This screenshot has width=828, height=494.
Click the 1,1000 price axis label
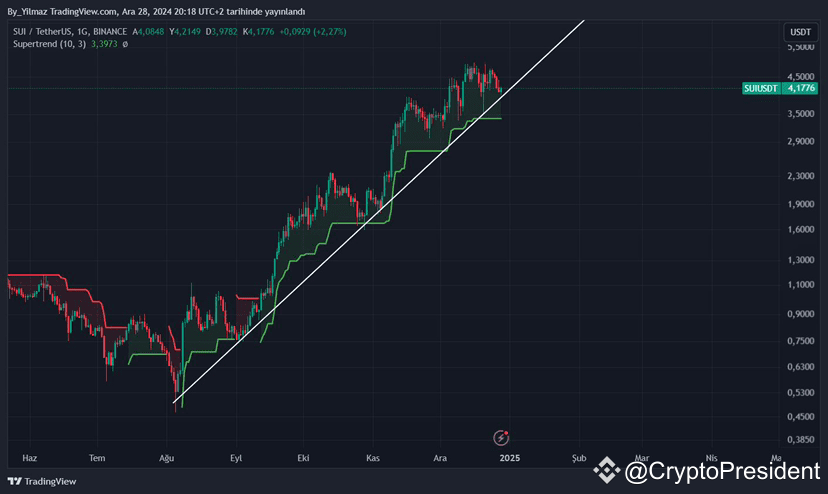[x=801, y=284]
